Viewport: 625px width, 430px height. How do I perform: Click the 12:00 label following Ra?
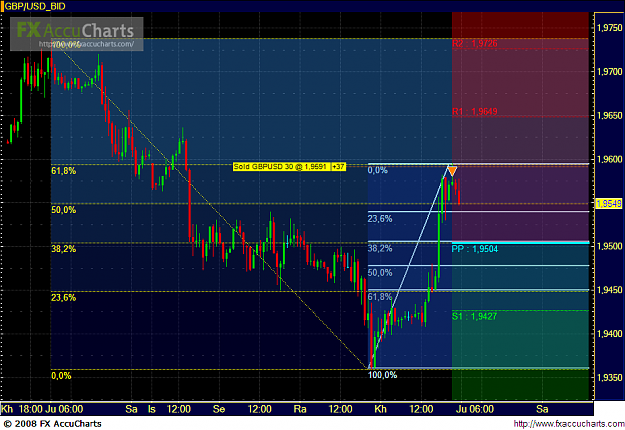pyautogui.click(x=340, y=409)
